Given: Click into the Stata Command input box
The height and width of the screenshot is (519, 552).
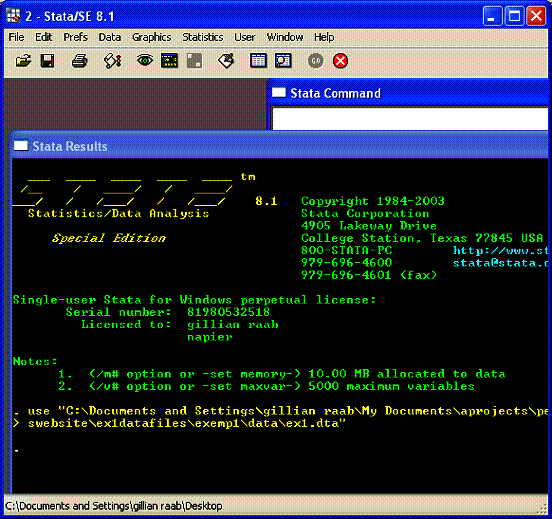Looking at the screenshot, I should click(x=410, y=118).
